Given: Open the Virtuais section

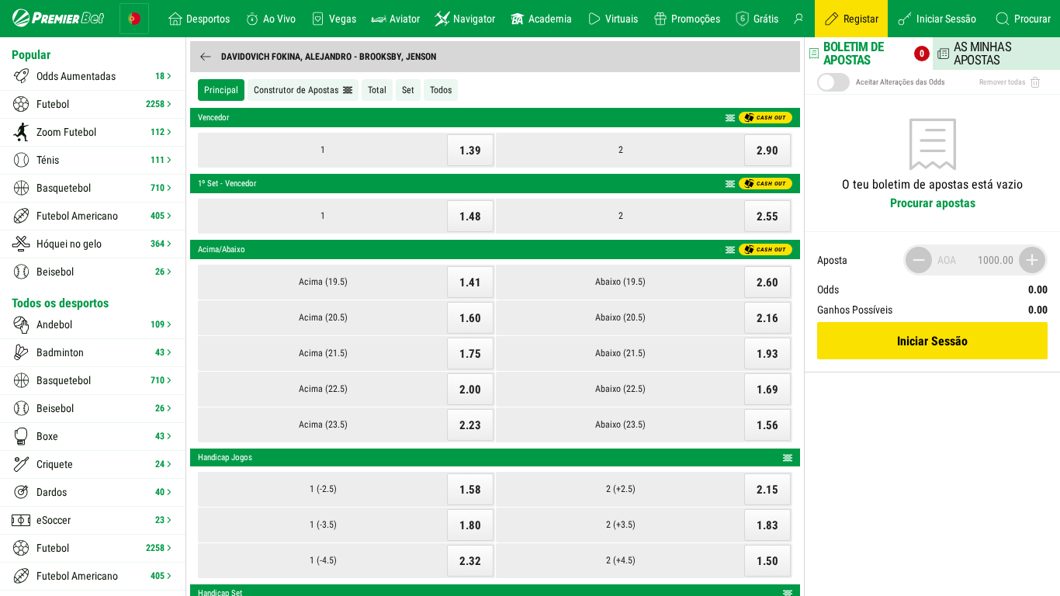Looking at the screenshot, I should pos(612,19).
